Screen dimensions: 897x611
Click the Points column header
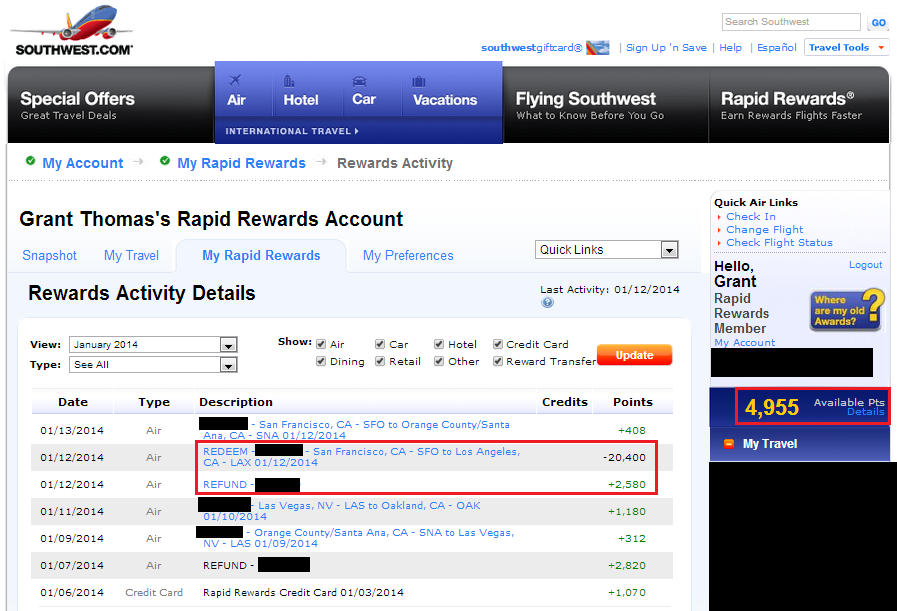point(633,402)
